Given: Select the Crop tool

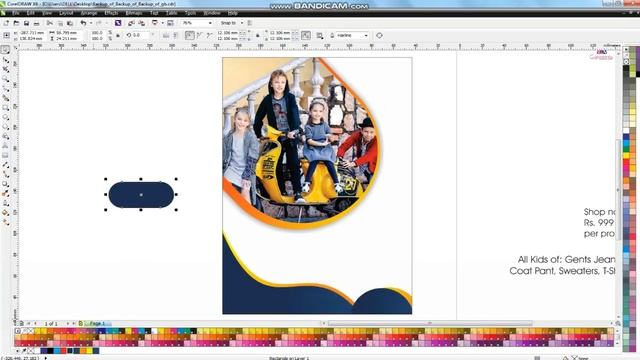Looking at the screenshot, I should point(5,69).
